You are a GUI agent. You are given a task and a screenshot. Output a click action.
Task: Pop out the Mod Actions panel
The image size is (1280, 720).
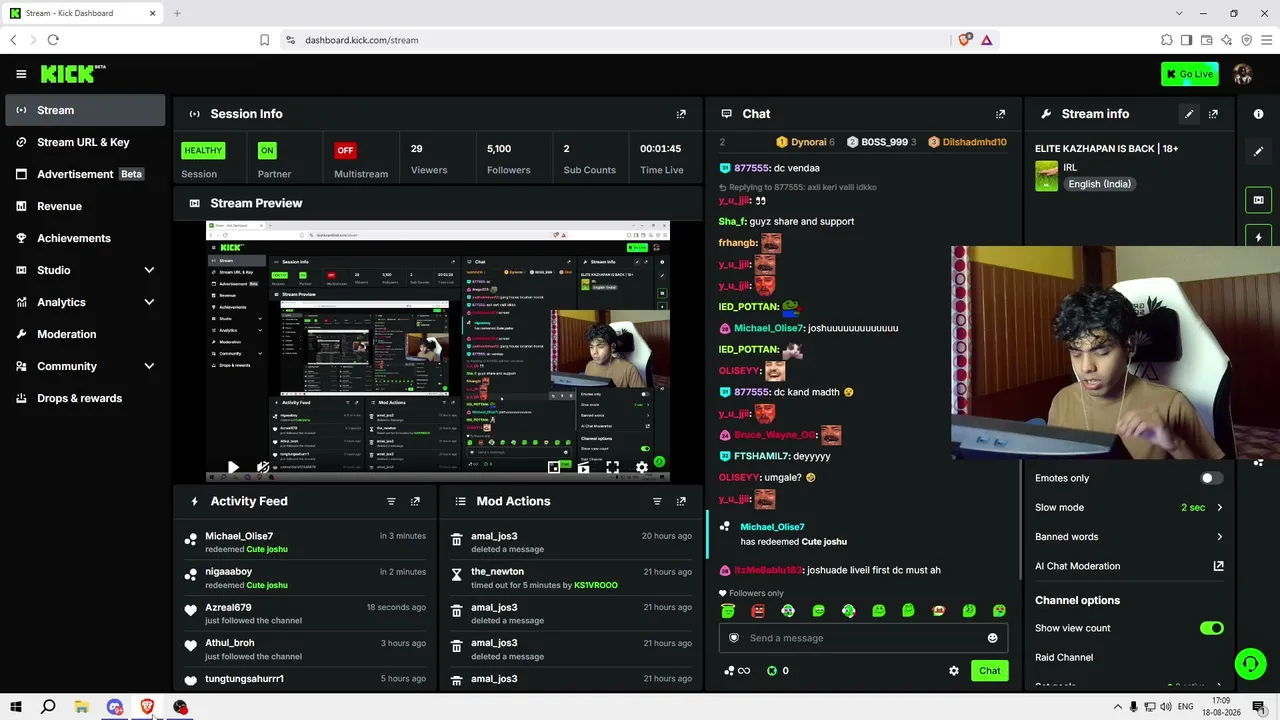681,501
